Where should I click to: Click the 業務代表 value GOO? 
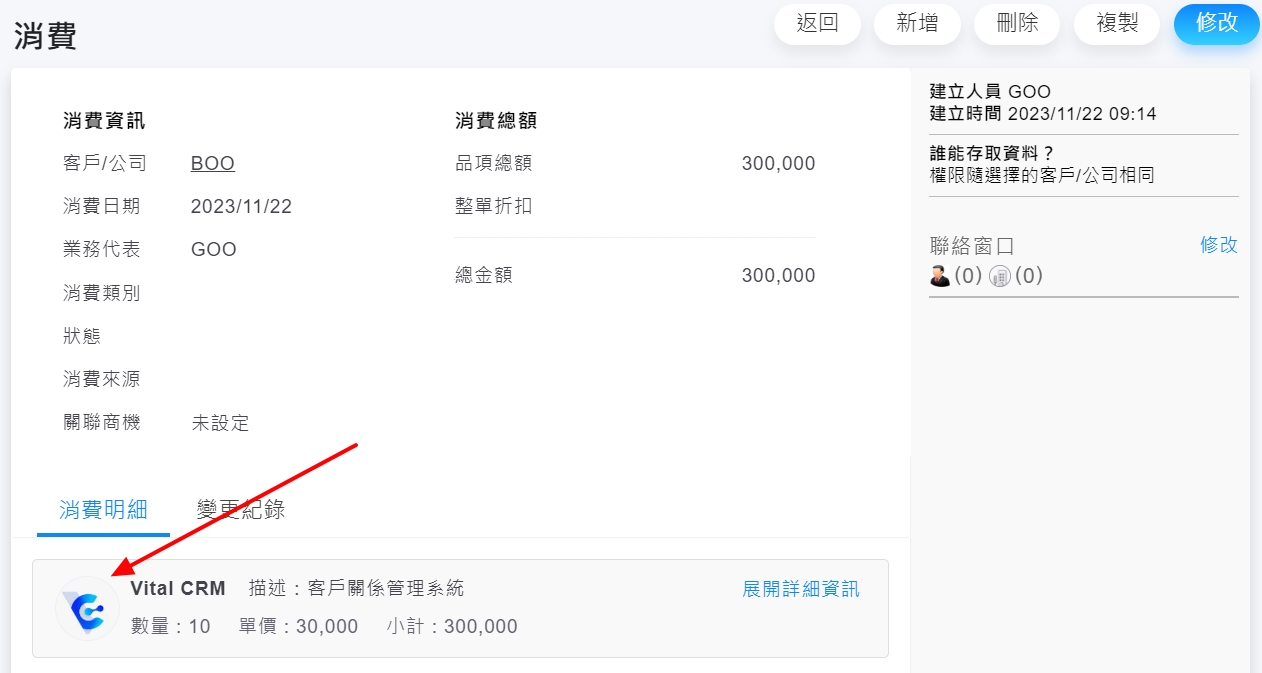[214, 250]
